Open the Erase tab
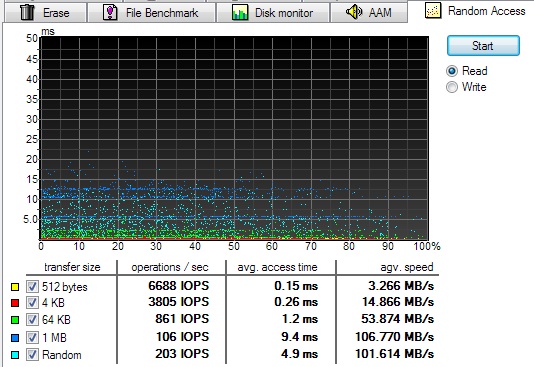The image size is (534, 367). [45, 13]
